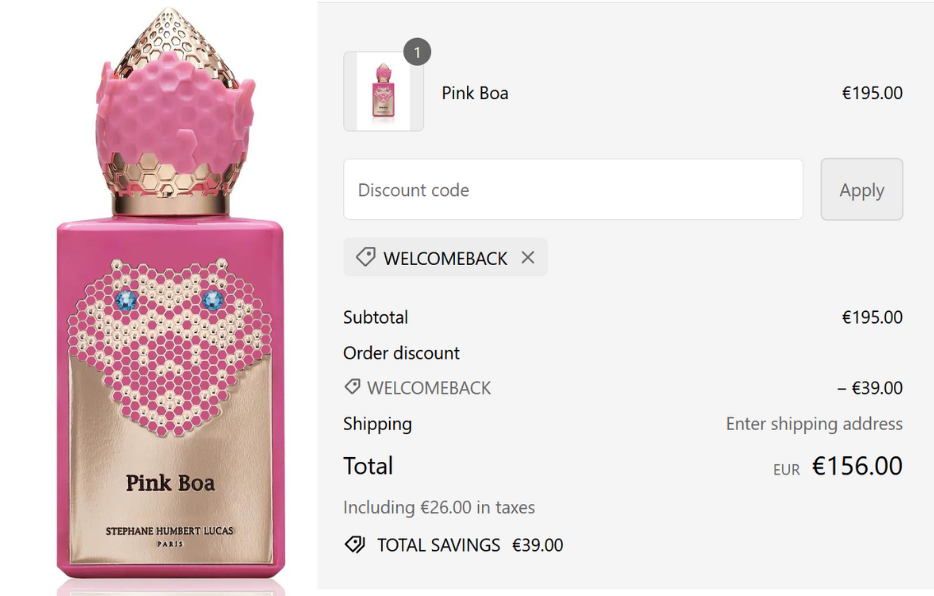
Task: Click the Pink Boa product name in cart
Action: click(475, 93)
